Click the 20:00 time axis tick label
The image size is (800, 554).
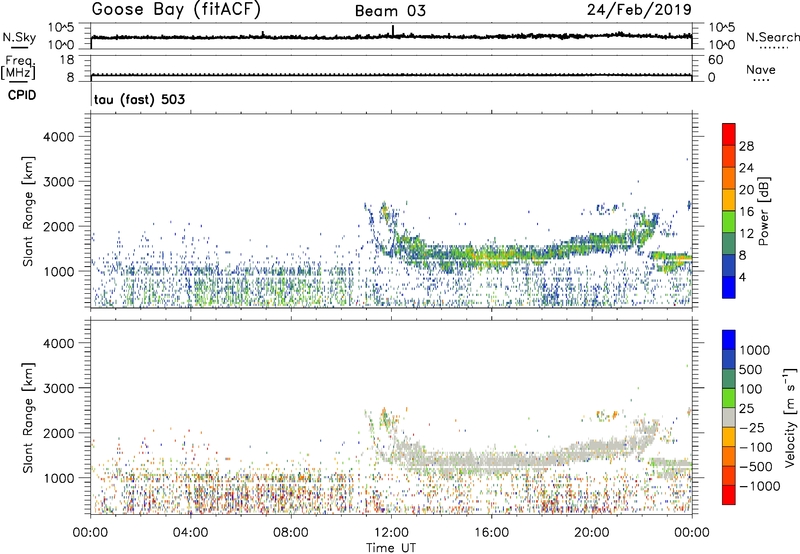[x=592, y=533]
